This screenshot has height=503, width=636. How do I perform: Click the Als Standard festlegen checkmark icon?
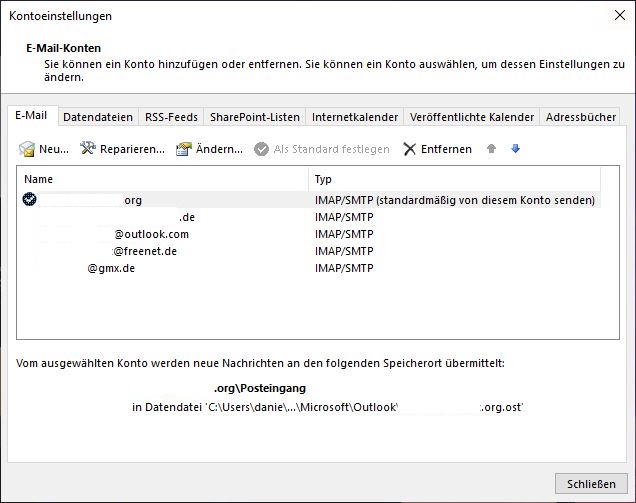click(x=261, y=149)
